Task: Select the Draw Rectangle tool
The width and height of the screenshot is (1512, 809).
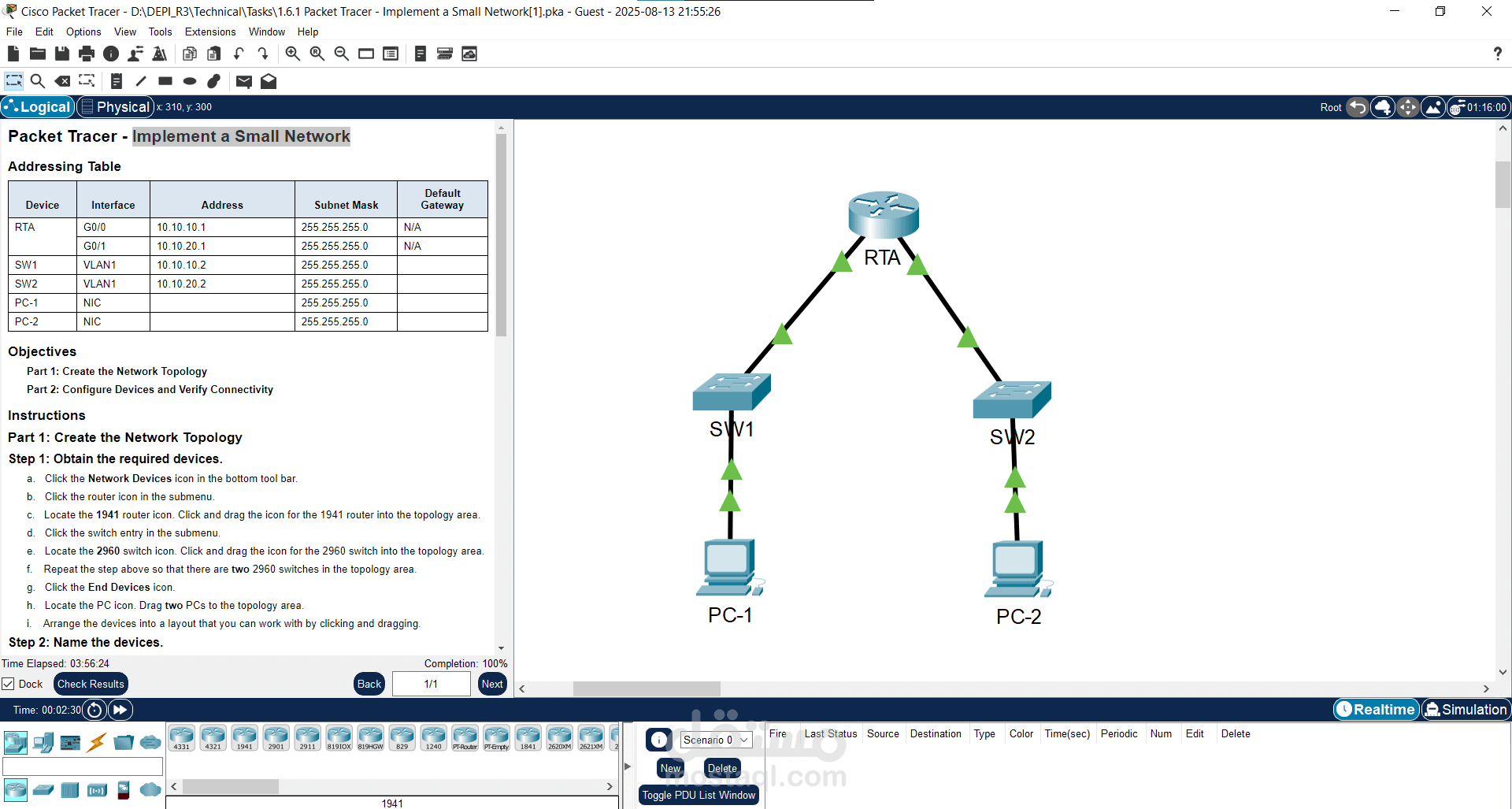Action: pyautogui.click(x=165, y=81)
